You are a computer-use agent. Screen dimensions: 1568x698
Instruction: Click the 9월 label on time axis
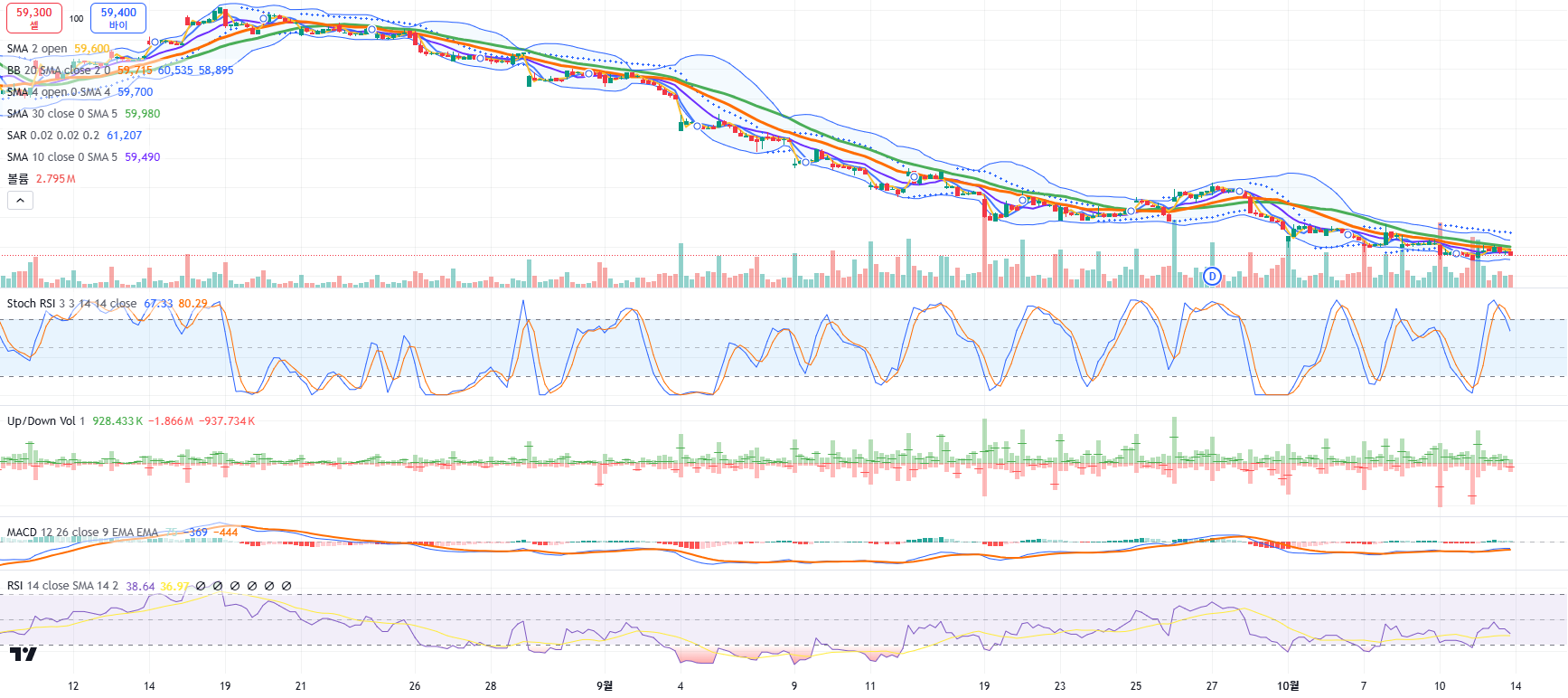pos(605,685)
